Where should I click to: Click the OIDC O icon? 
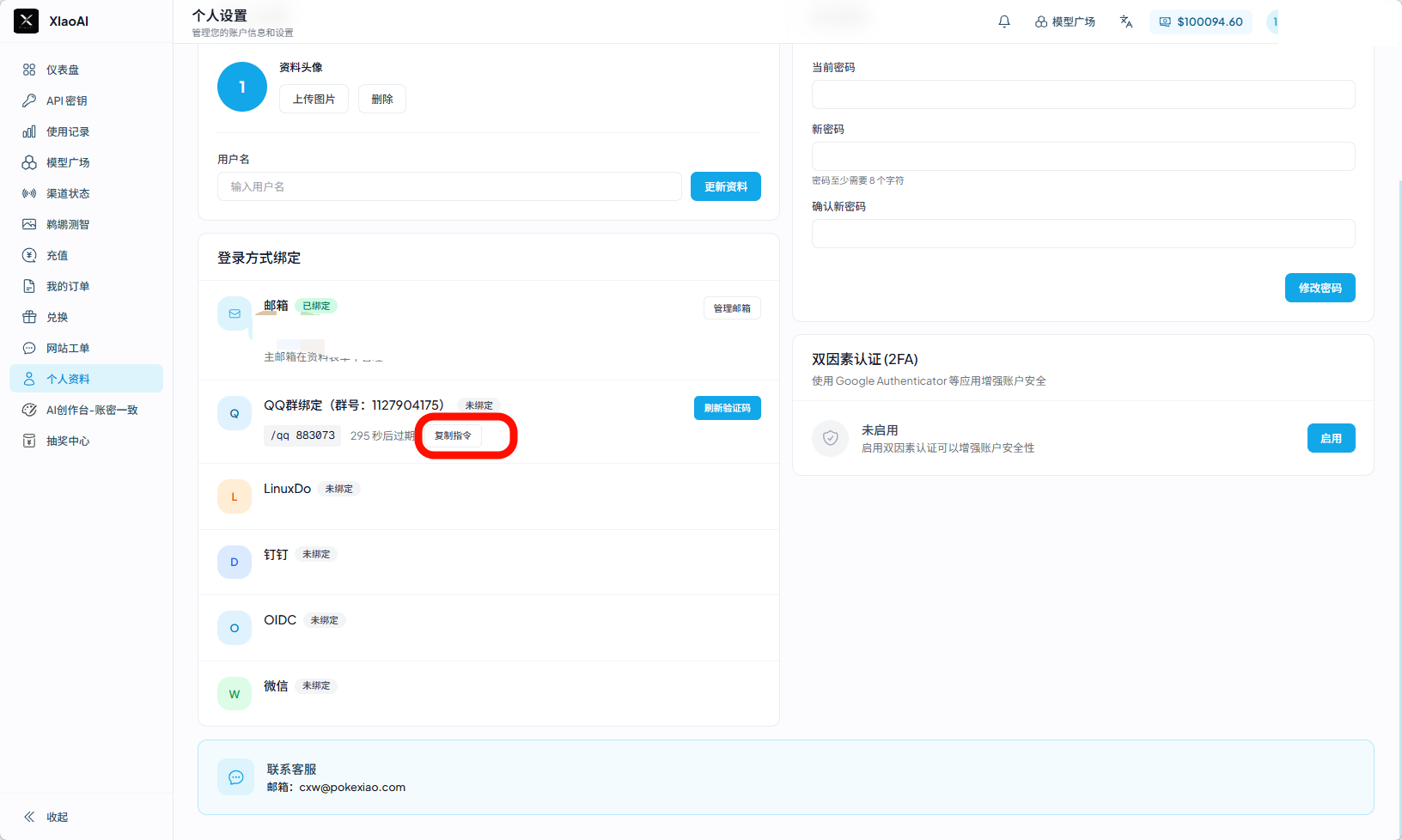pos(235,628)
